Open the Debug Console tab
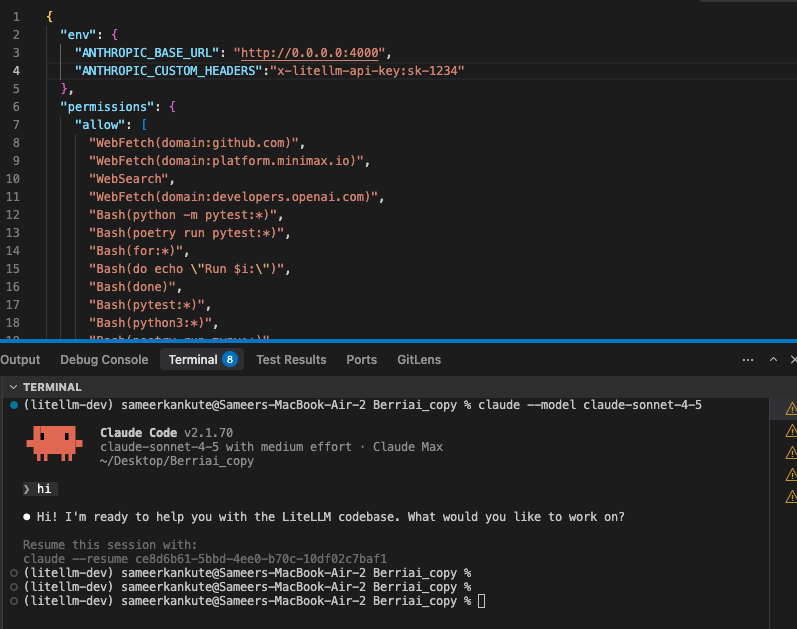 pos(104,360)
